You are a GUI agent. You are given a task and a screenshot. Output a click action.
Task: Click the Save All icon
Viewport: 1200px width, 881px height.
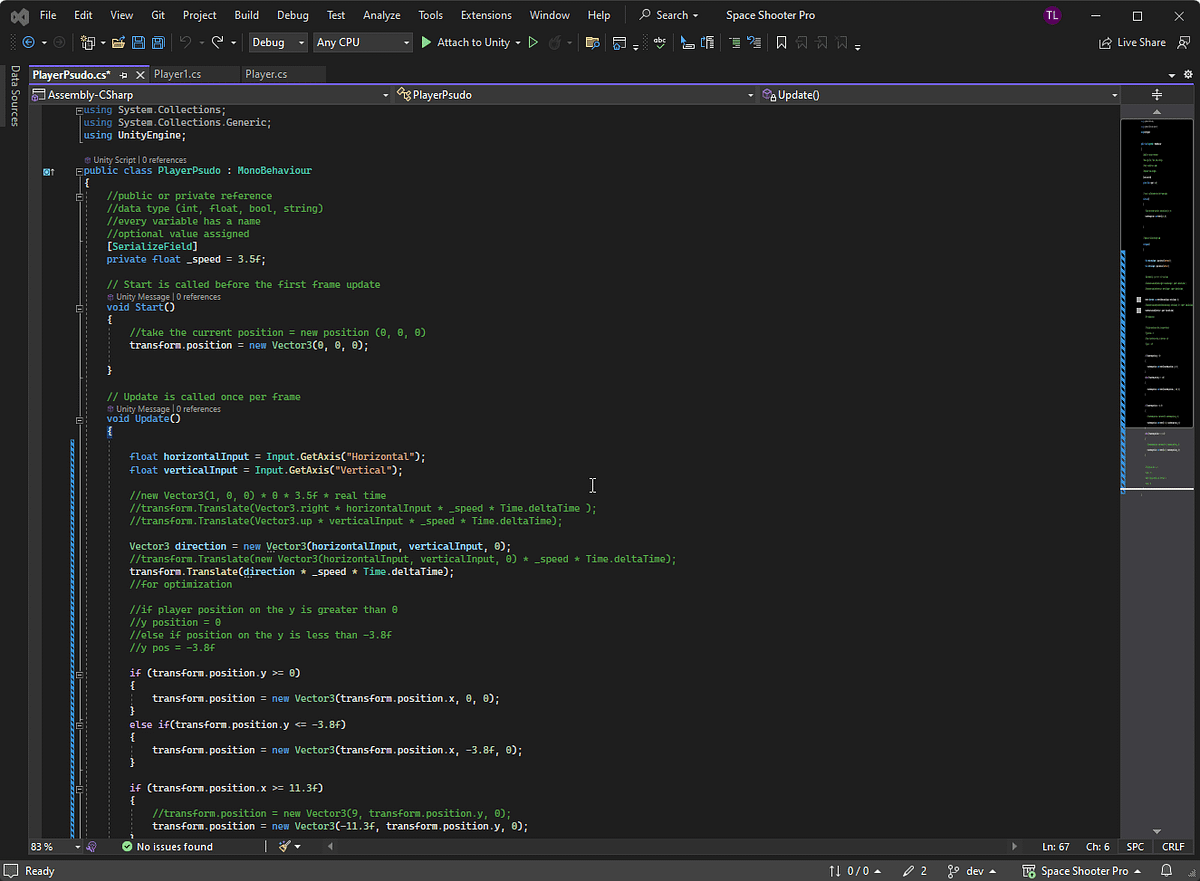(158, 42)
